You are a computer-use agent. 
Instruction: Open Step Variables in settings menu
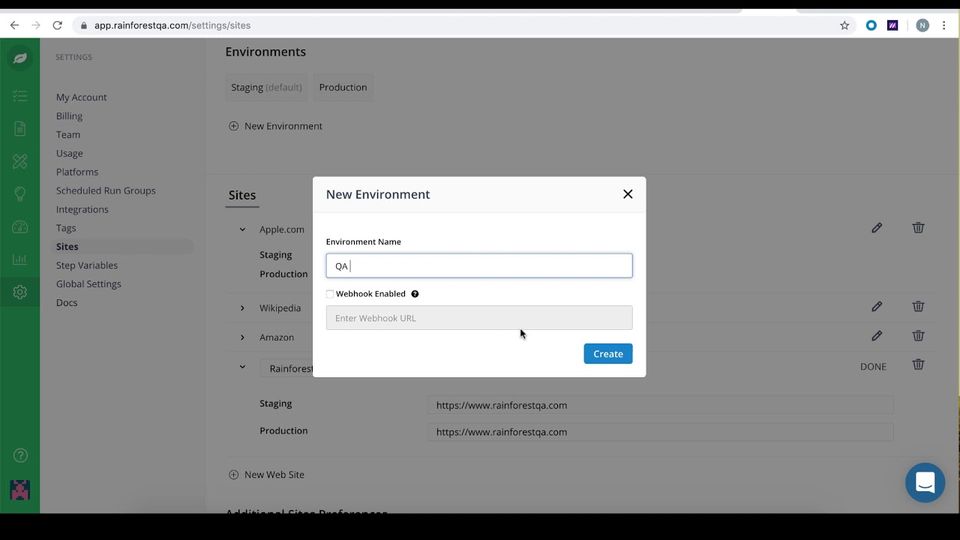pos(87,265)
